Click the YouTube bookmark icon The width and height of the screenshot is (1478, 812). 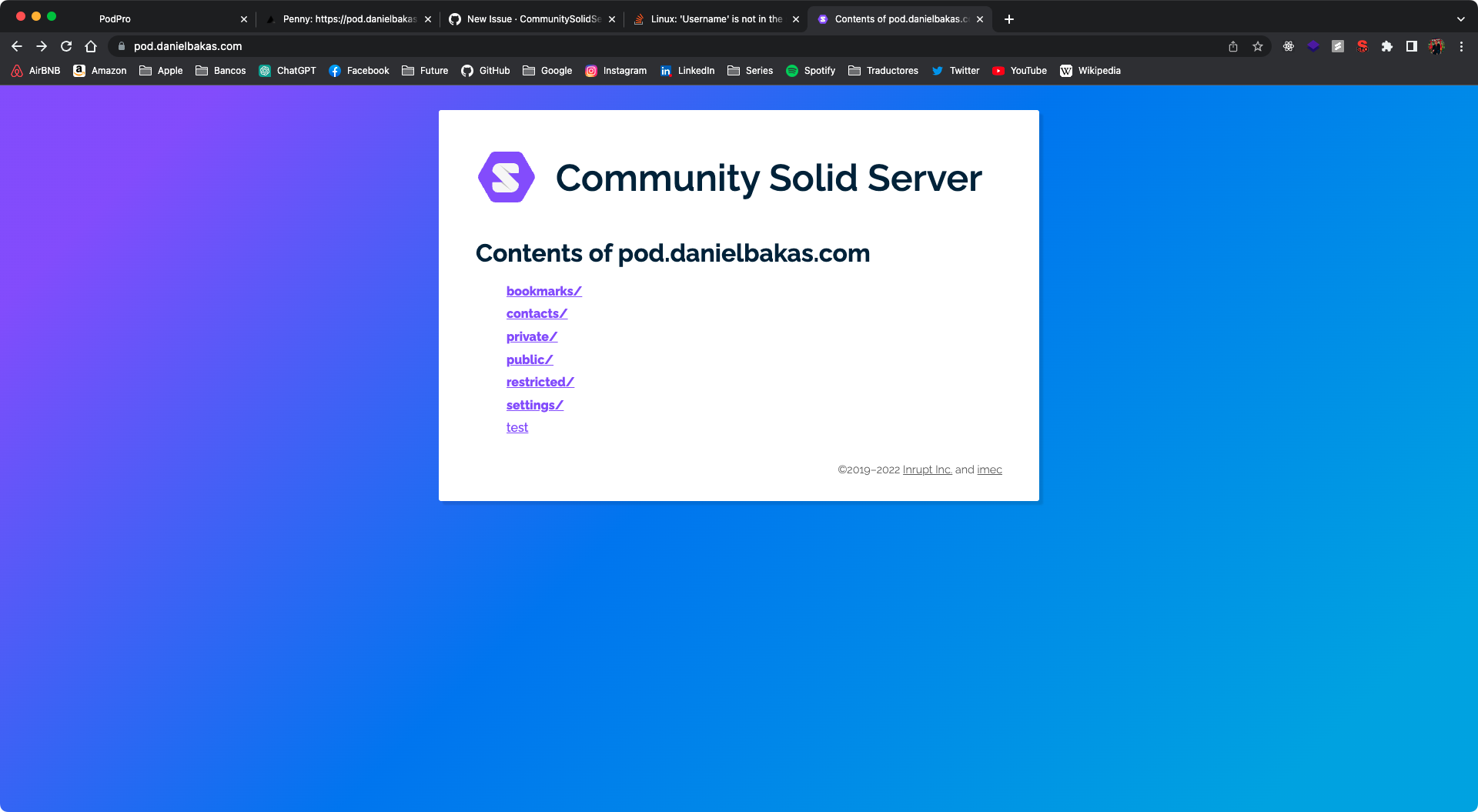click(998, 71)
